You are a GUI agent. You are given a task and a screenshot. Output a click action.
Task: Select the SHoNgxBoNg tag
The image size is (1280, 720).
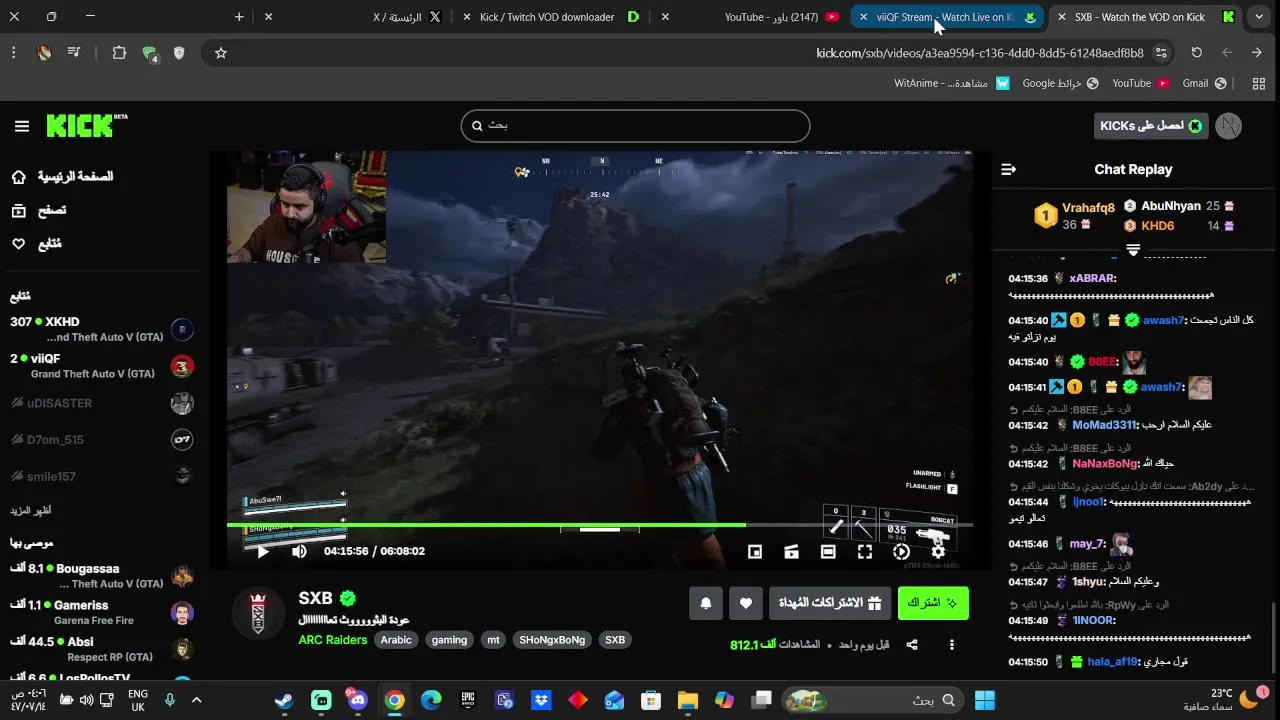(x=552, y=640)
